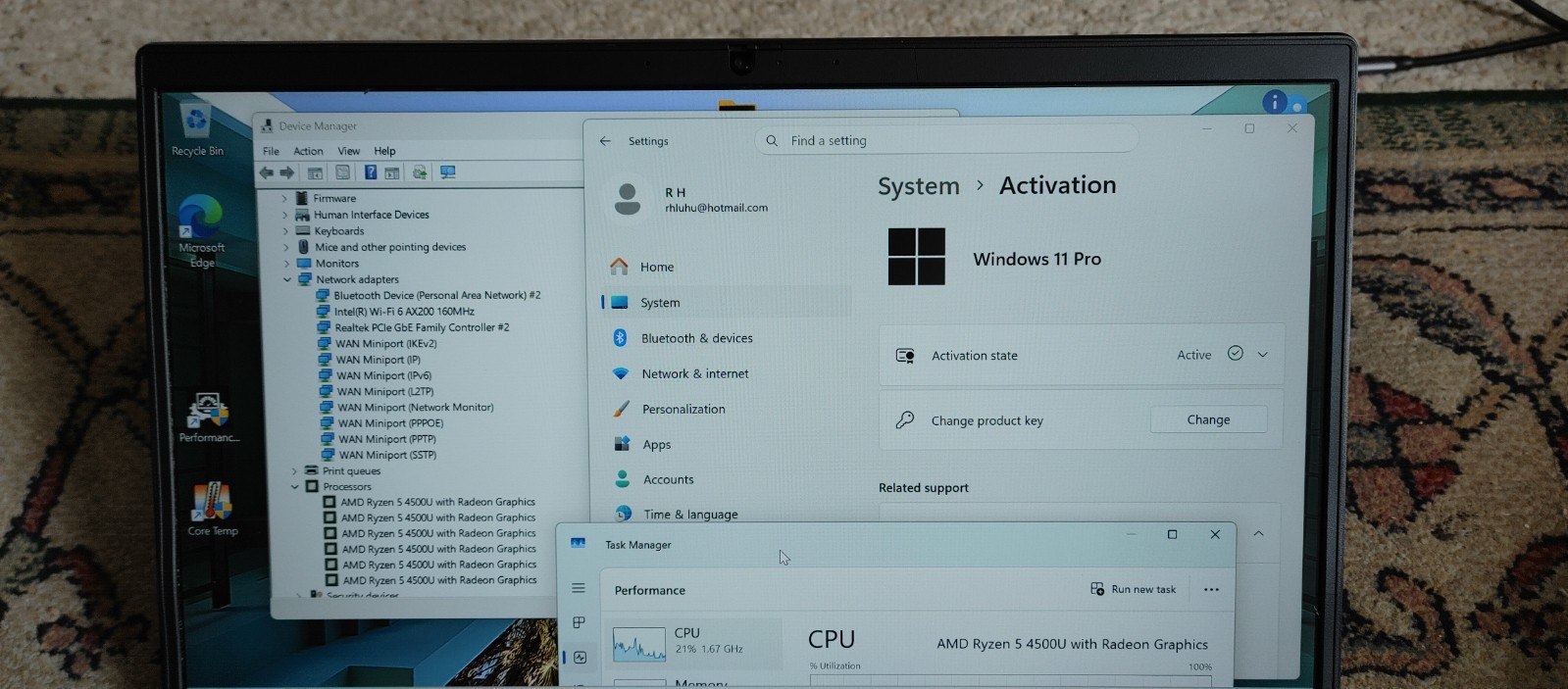Viewport: 1568px width, 689px height.
Task: Select Realtek PCIe GbE Family Controller #2
Action: pos(413,327)
